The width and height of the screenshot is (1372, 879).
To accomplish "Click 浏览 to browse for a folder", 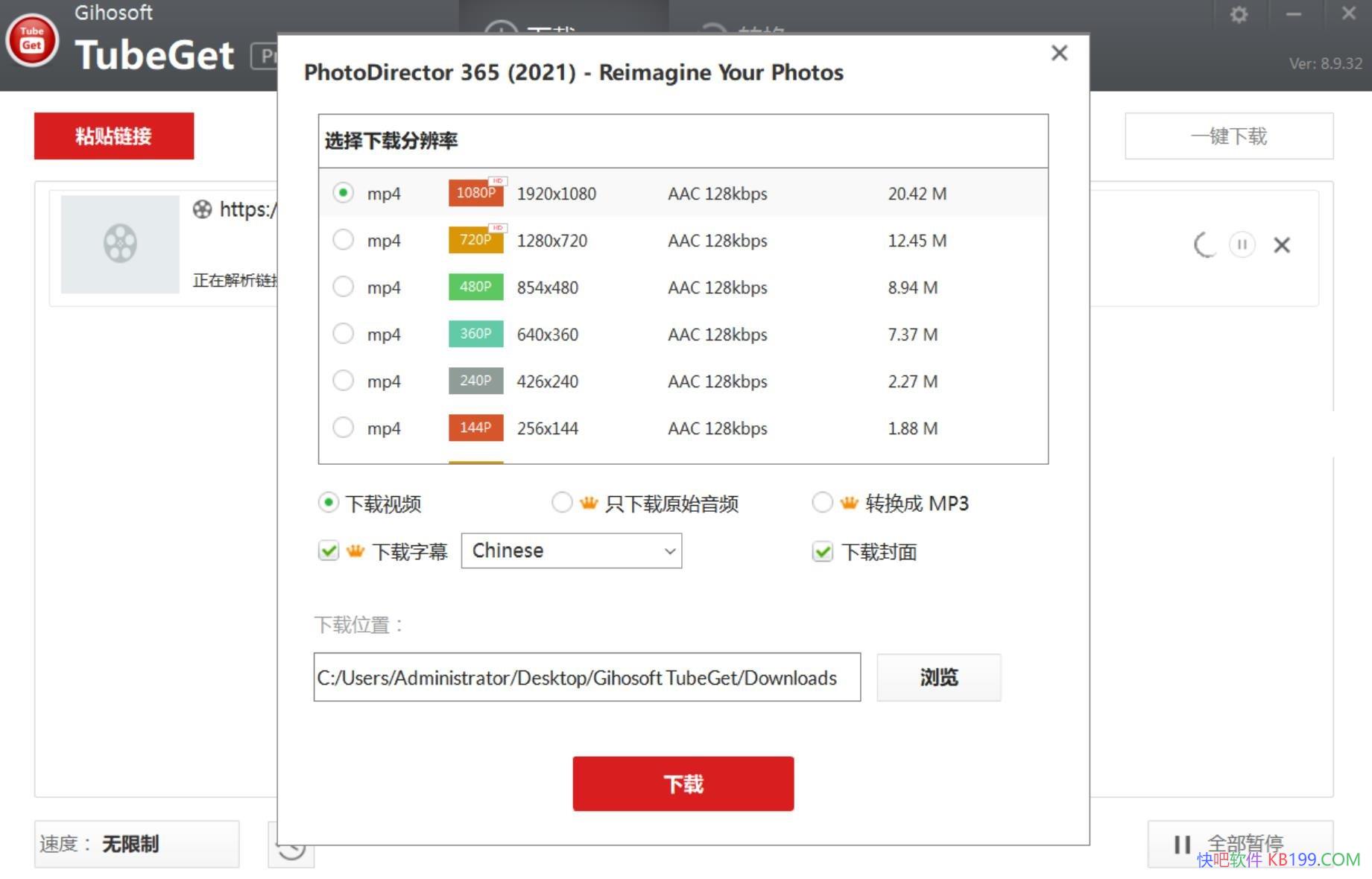I will (938, 677).
